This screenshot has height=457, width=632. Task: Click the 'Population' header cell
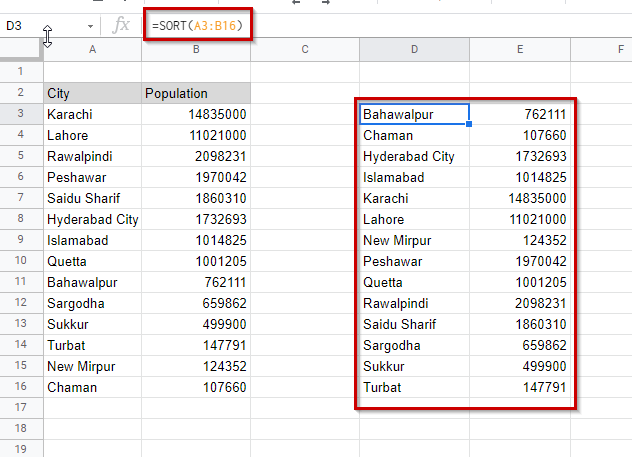196,93
